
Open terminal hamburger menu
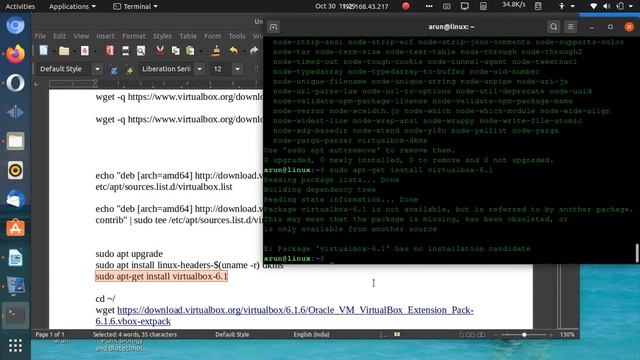[x=571, y=27]
